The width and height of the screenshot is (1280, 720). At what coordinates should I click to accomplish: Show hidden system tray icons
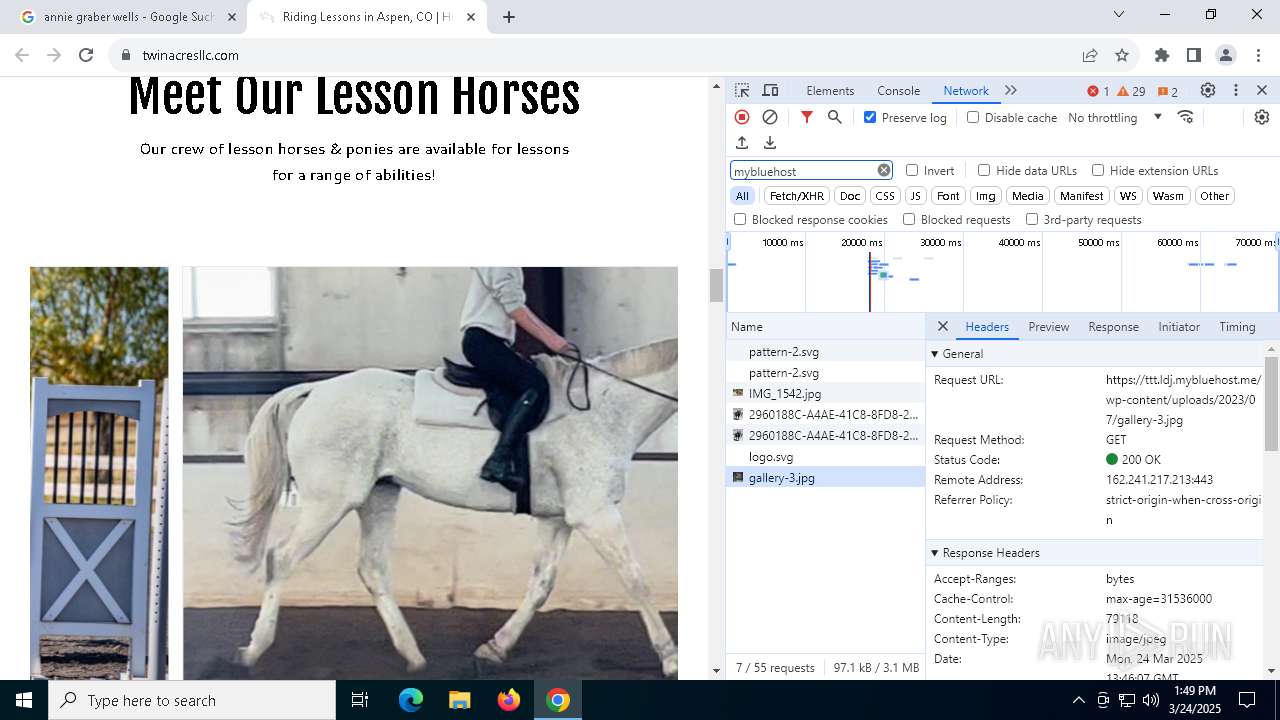coord(1078,700)
